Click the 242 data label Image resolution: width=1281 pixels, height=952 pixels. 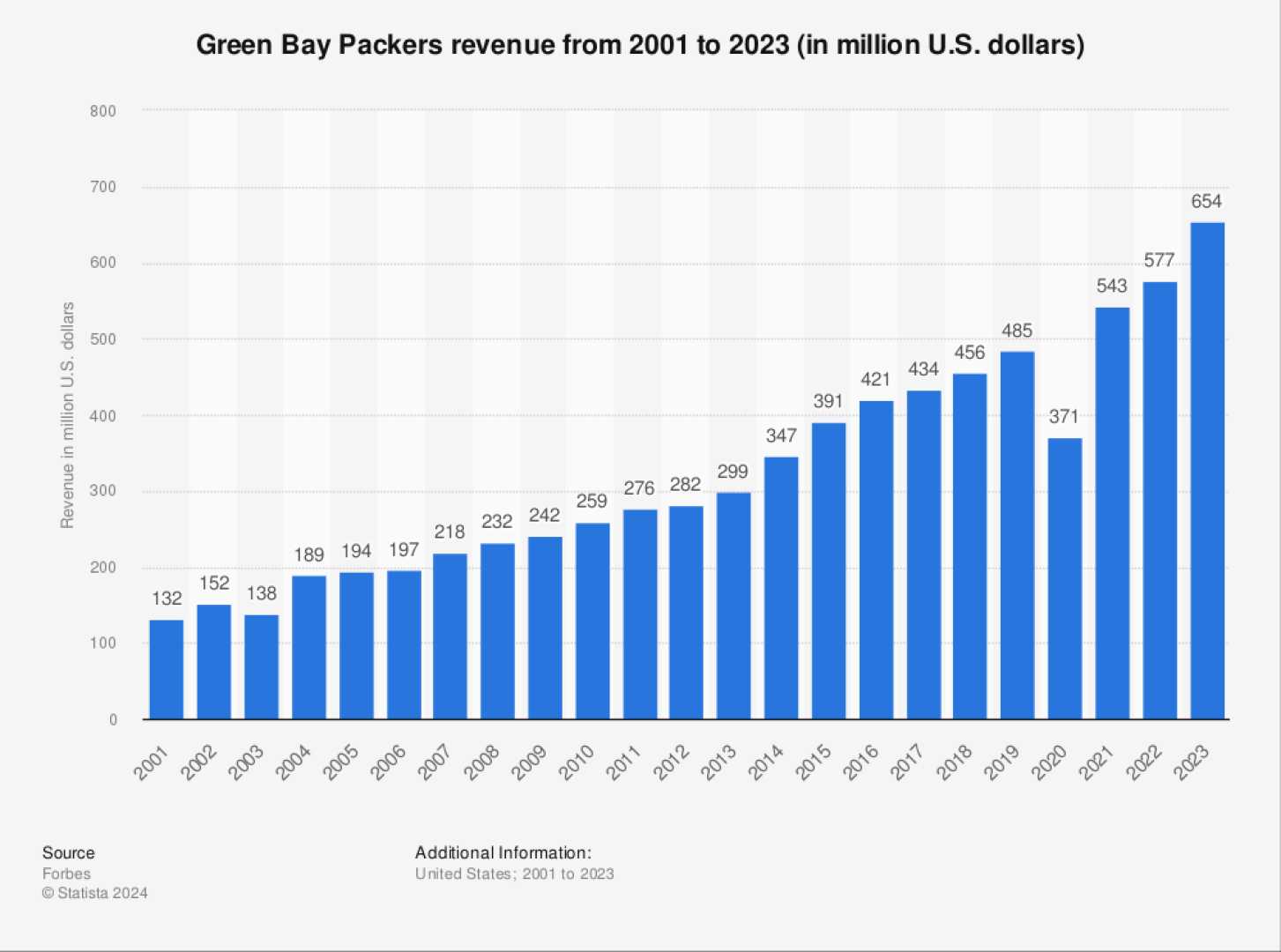pos(544,515)
